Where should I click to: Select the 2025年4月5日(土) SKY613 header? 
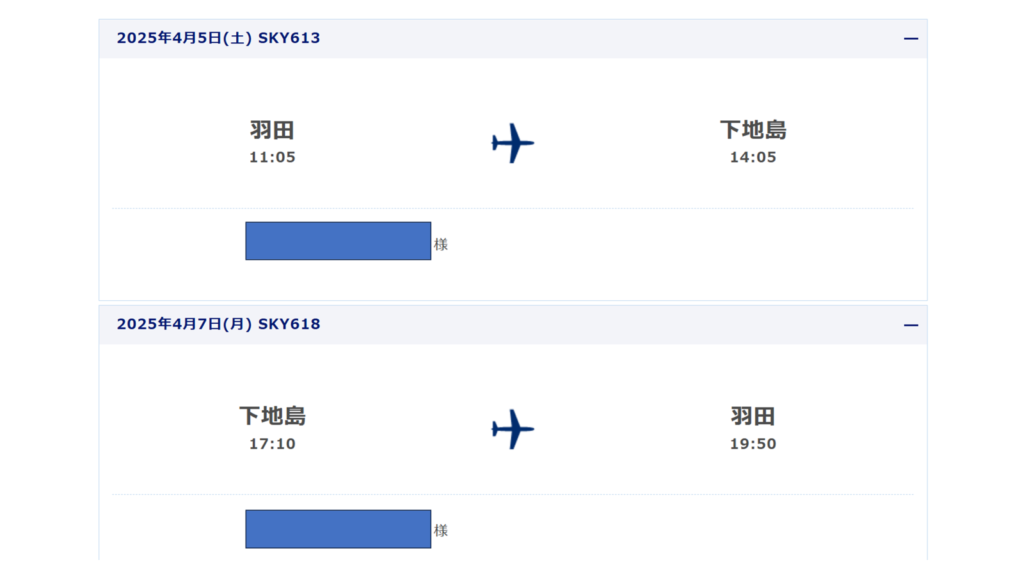(513, 39)
